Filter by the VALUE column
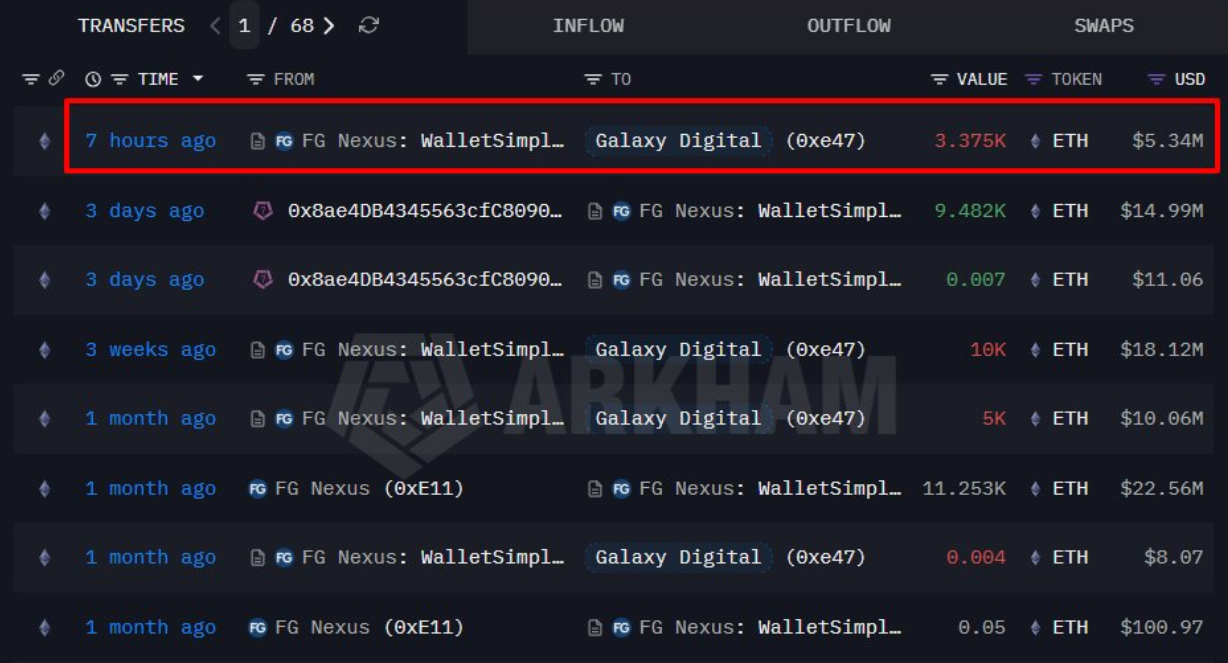This screenshot has height=663, width=1228. 939,79
